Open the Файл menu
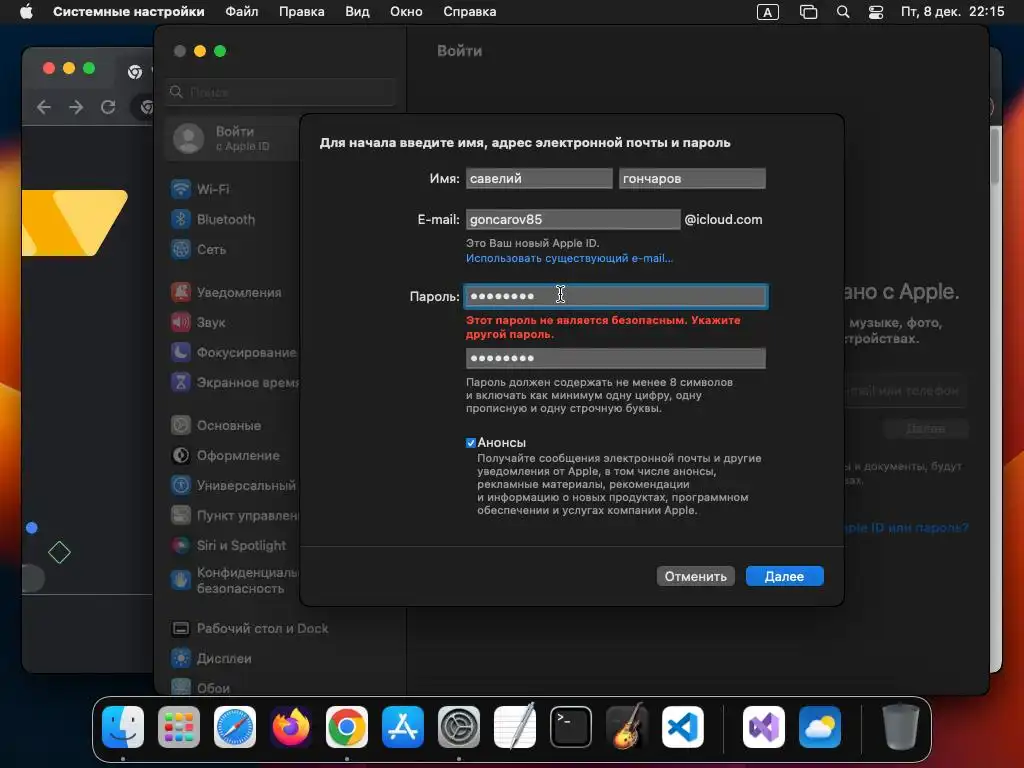Image resolution: width=1024 pixels, height=768 pixels. tap(242, 12)
